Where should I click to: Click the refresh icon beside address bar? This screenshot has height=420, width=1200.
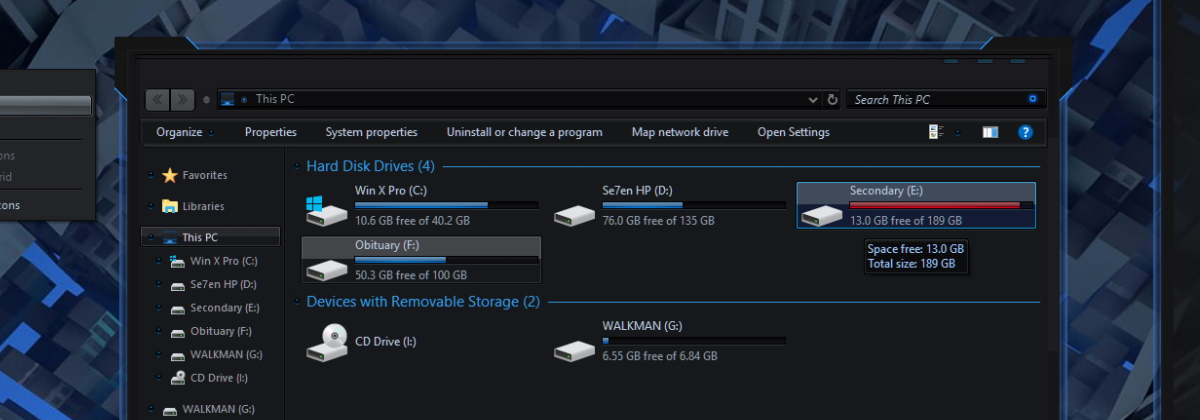pyautogui.click(x=833, y=99)
